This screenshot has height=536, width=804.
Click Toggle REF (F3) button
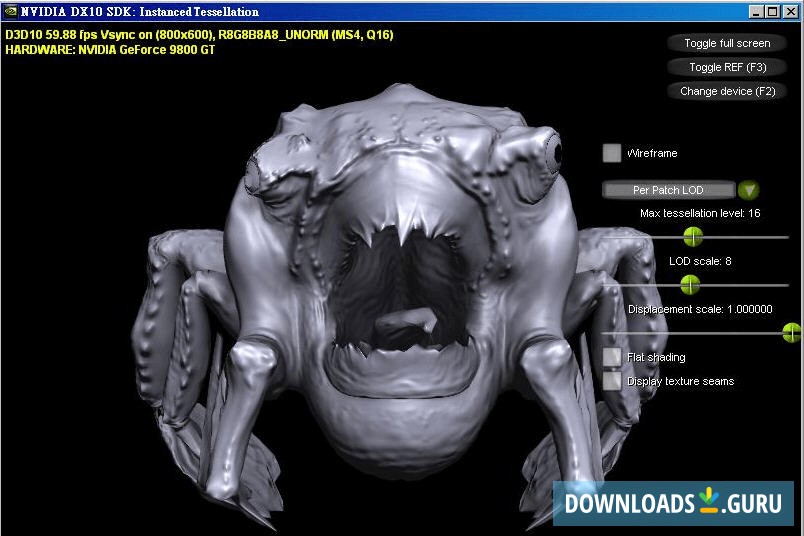pos(727,67)
